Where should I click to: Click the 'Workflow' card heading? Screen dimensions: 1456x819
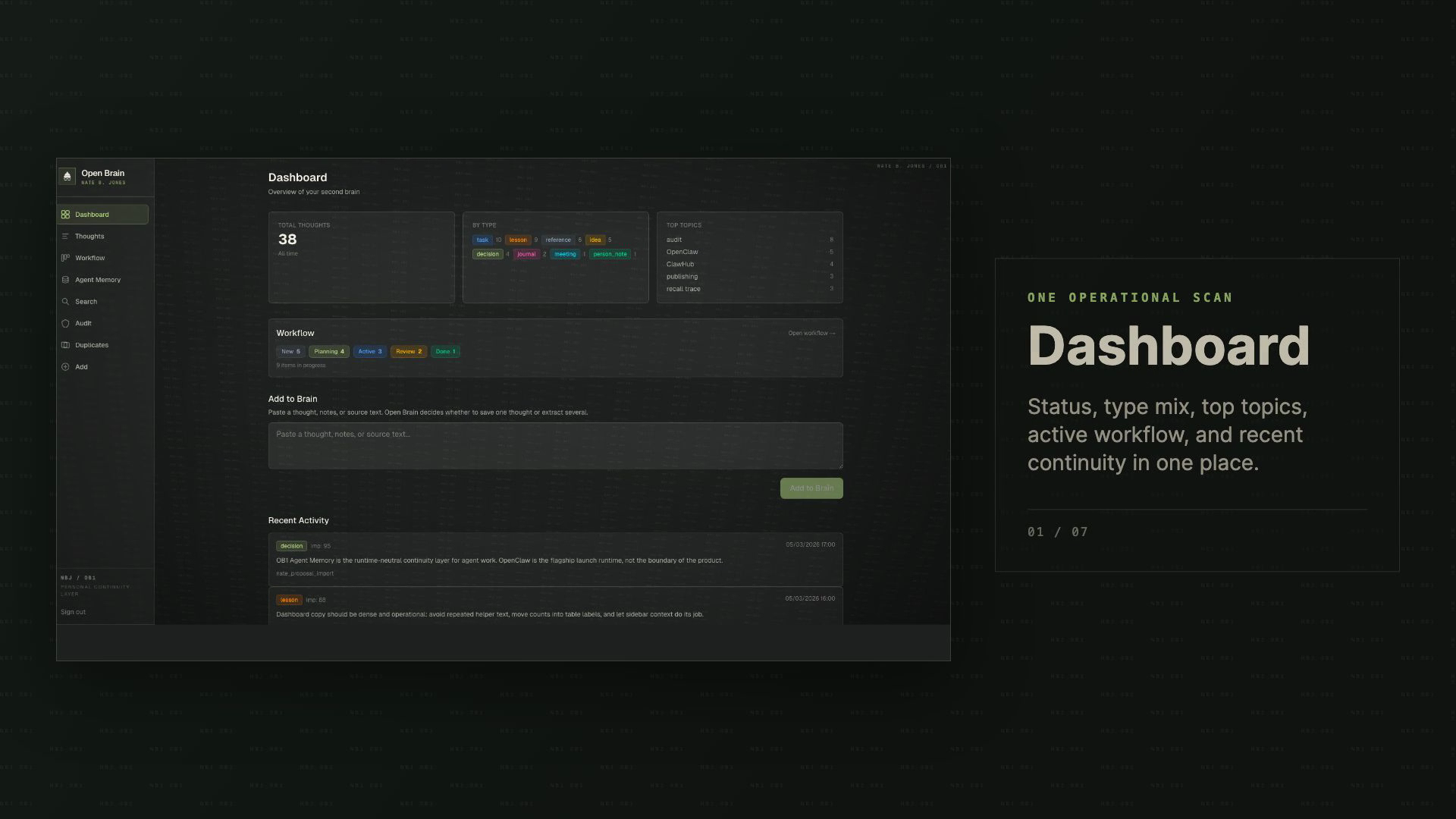pyautogui.click(x=295, y=333)
